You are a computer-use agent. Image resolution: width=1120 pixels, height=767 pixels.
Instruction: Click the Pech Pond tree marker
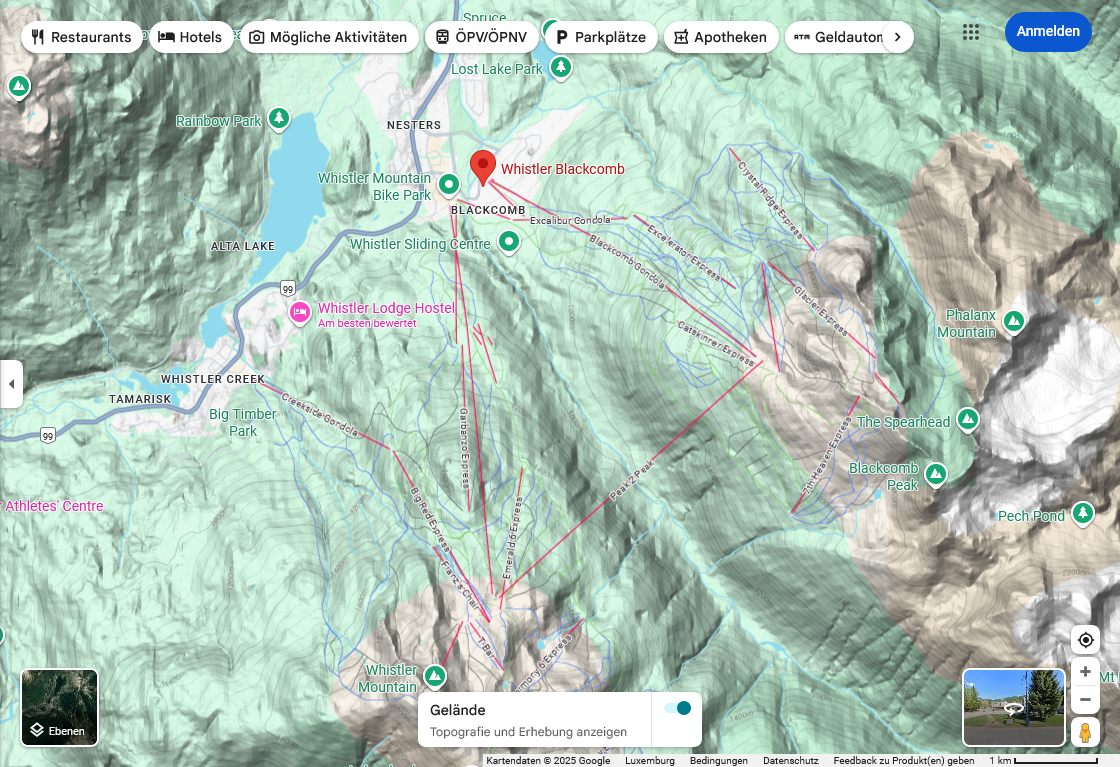point(1083,514)
